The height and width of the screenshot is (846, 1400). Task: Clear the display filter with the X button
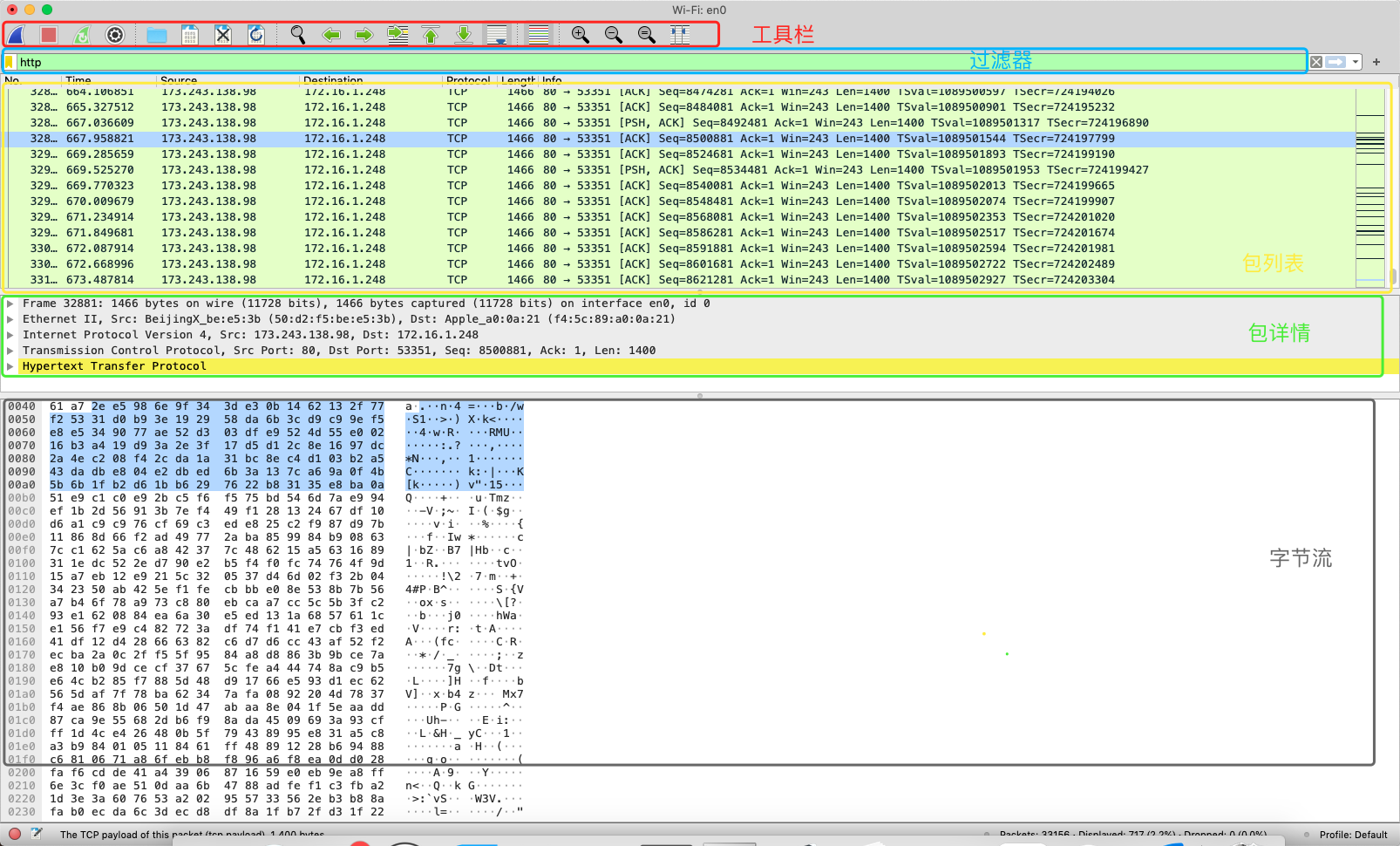1316,62
